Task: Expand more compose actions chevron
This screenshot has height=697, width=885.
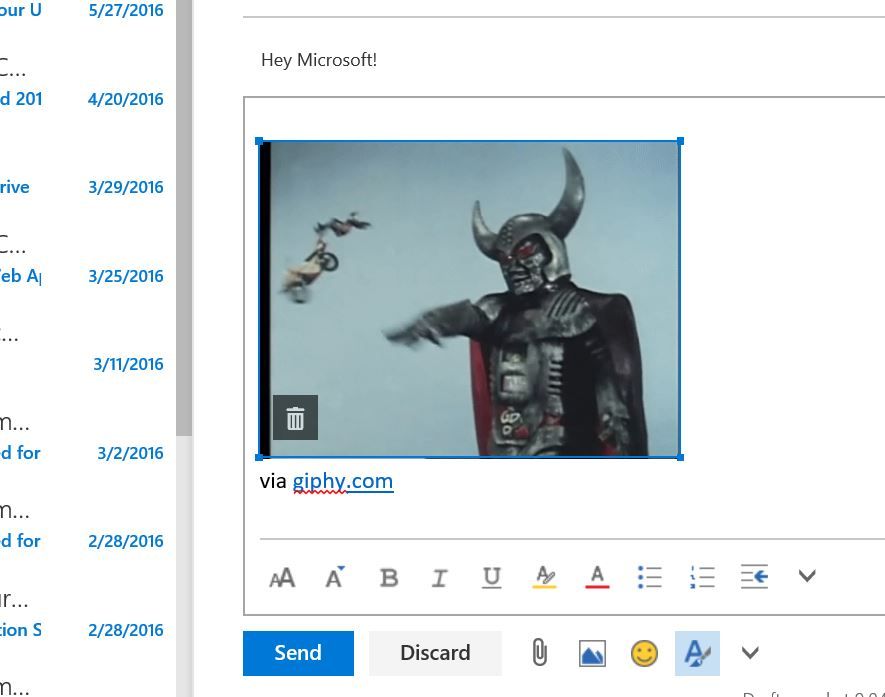Action: (x=750, y=652)
